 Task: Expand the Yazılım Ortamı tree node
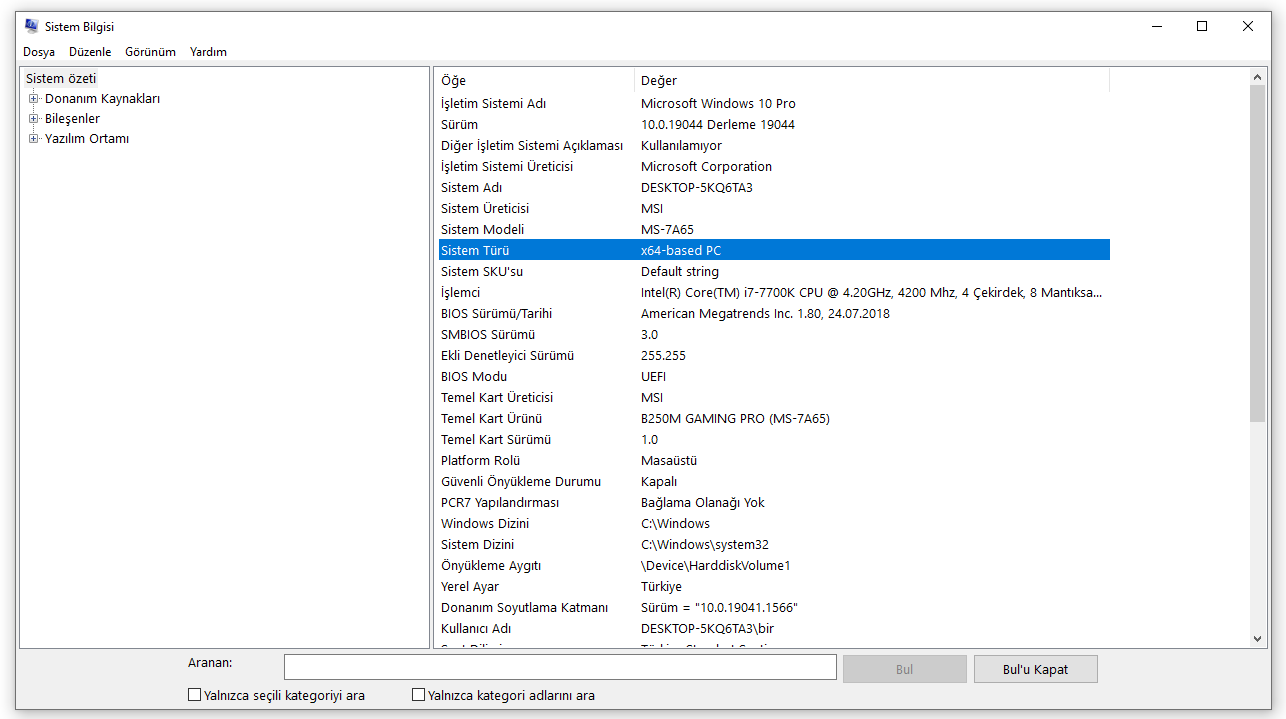[x=34, y=139]
